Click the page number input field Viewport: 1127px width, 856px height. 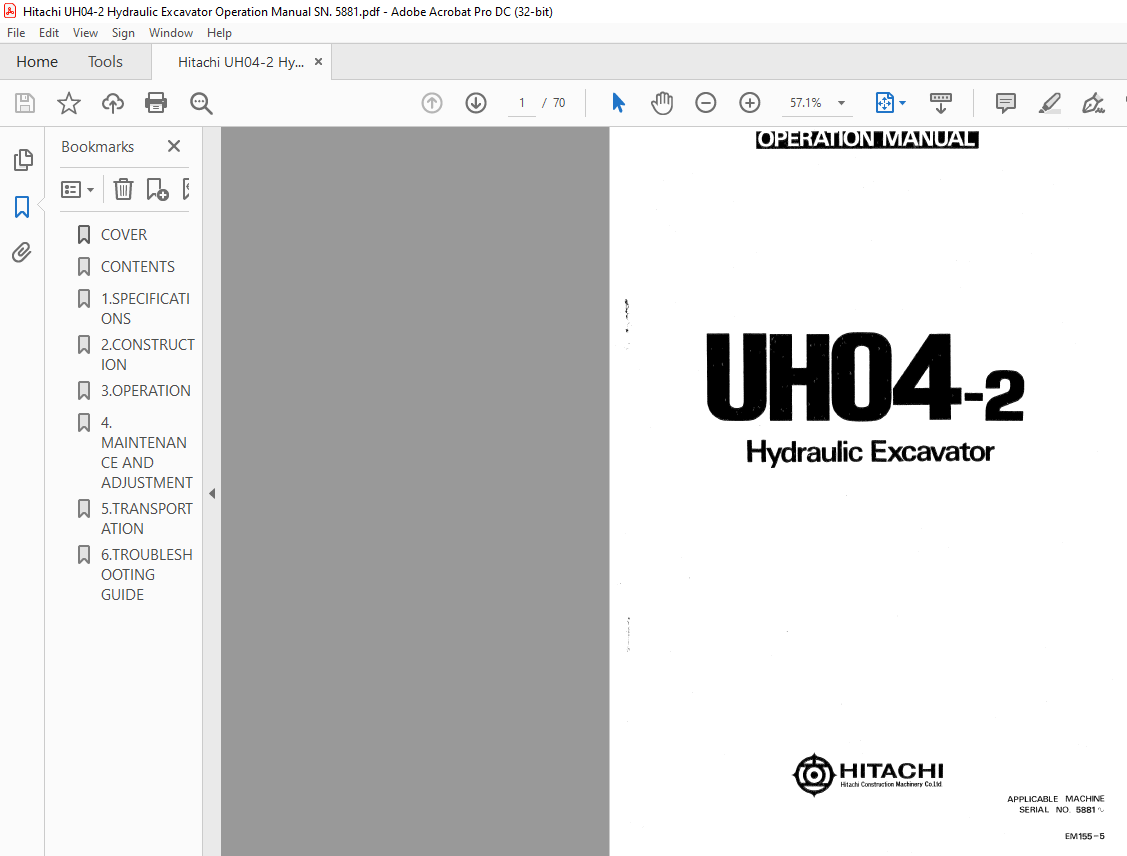[x=522, y=103]
